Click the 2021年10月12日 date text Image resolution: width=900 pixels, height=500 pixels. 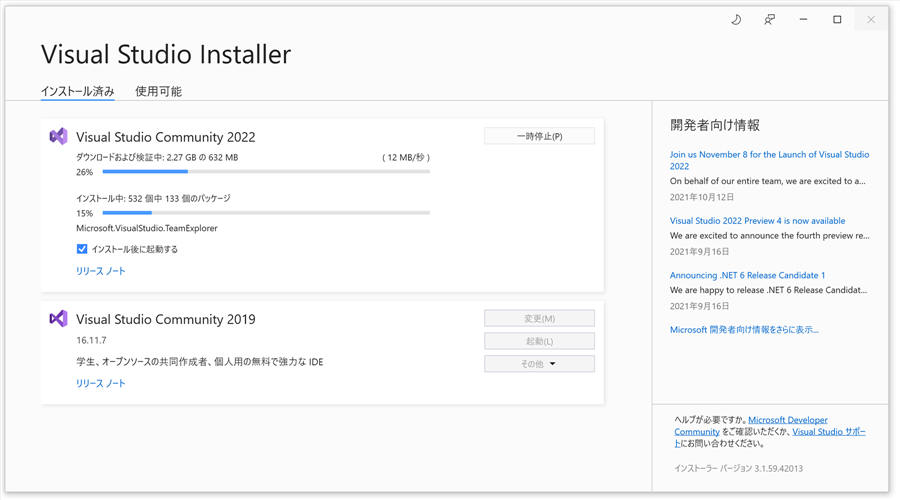pyautogui.click(x=701, y=197)
